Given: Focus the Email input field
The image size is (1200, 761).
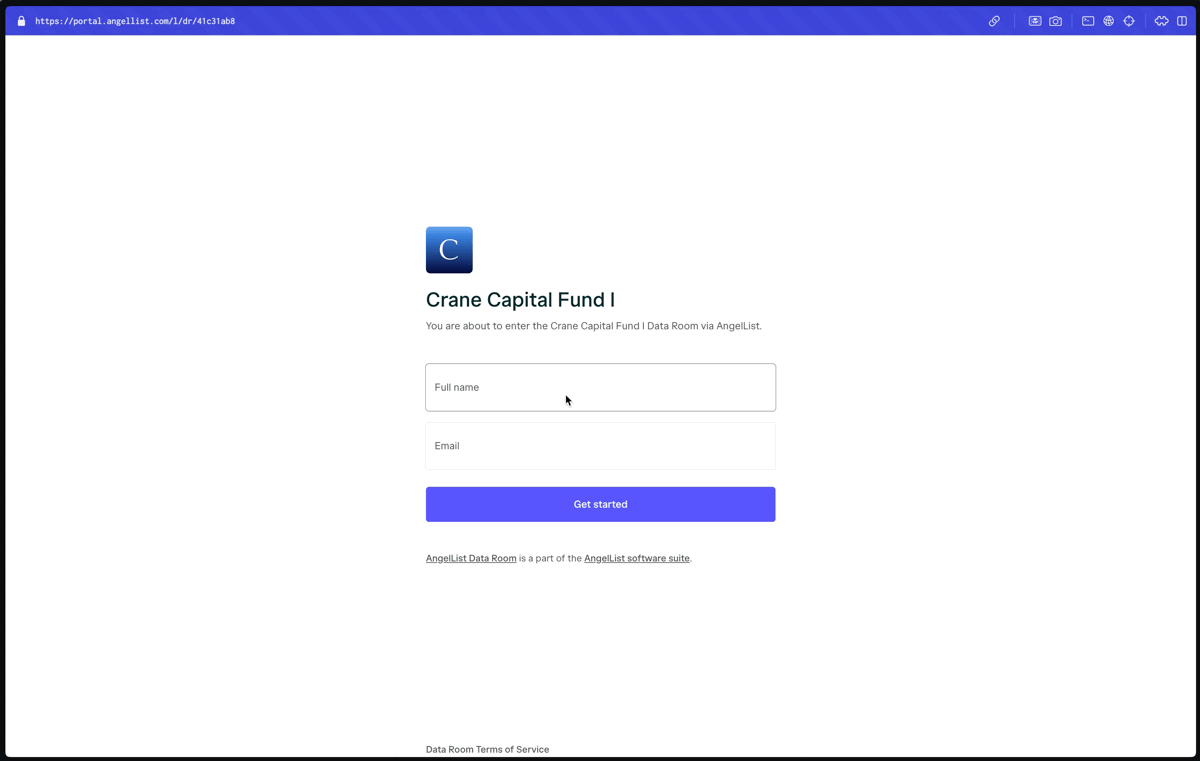Looking at the screenshot, I should [600, 445].
